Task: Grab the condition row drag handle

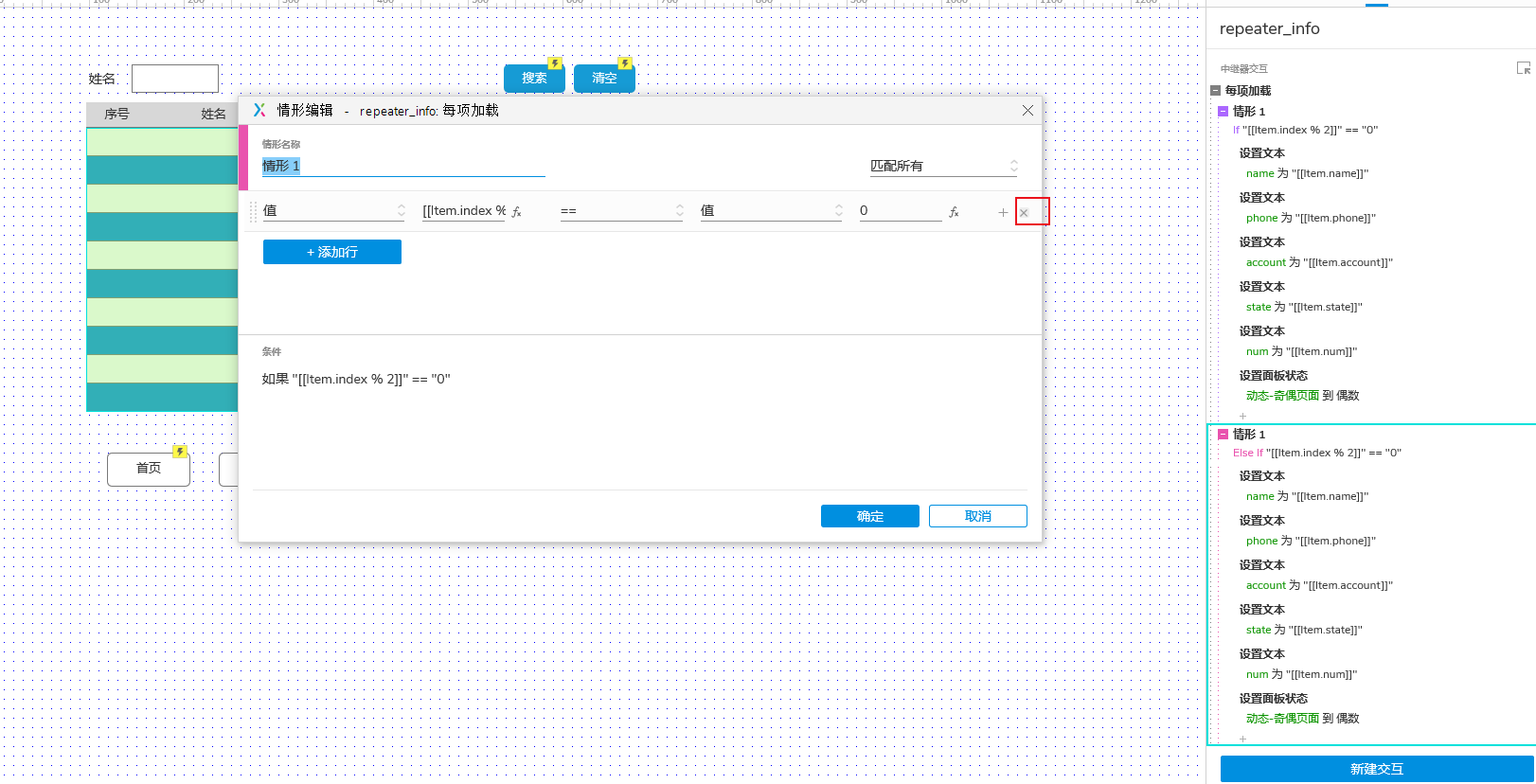Action: [253, 211]
